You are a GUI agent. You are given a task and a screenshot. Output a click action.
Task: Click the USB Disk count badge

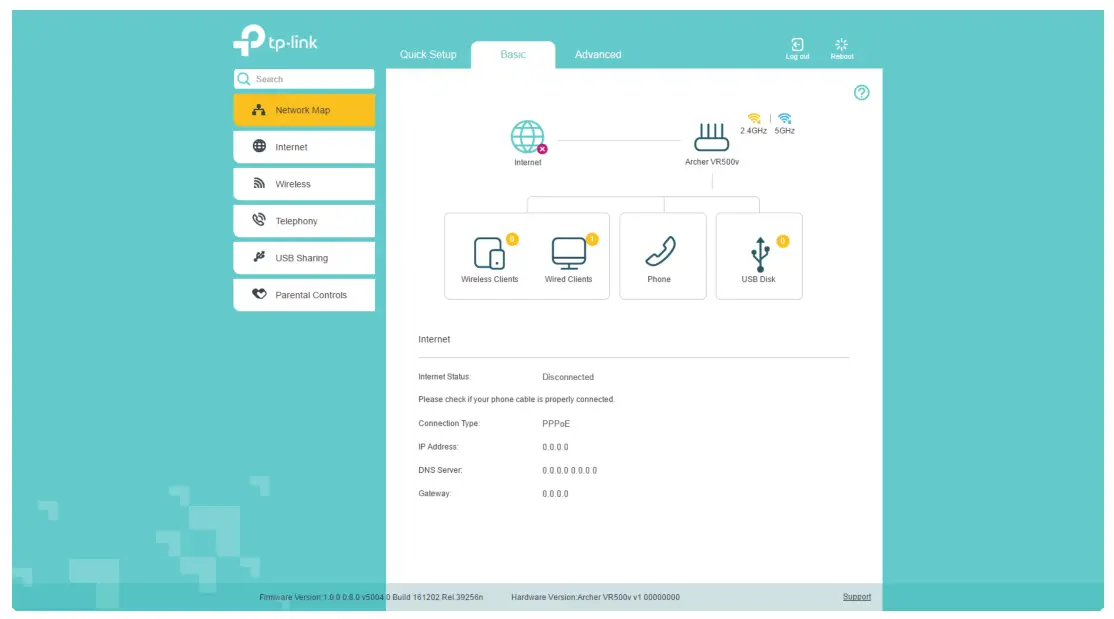pos(782,242)
